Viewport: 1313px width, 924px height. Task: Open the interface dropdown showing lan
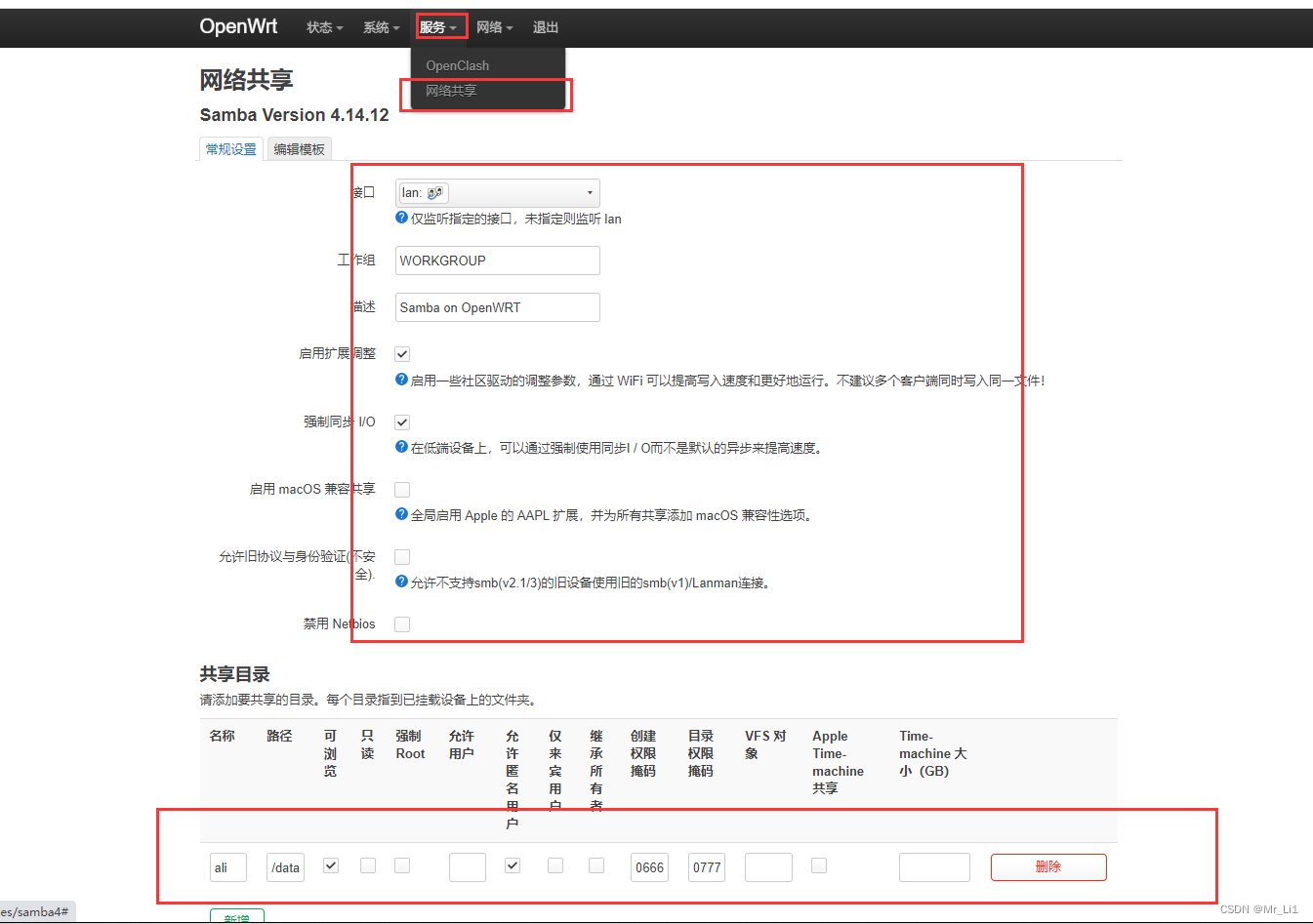[590, 192]
